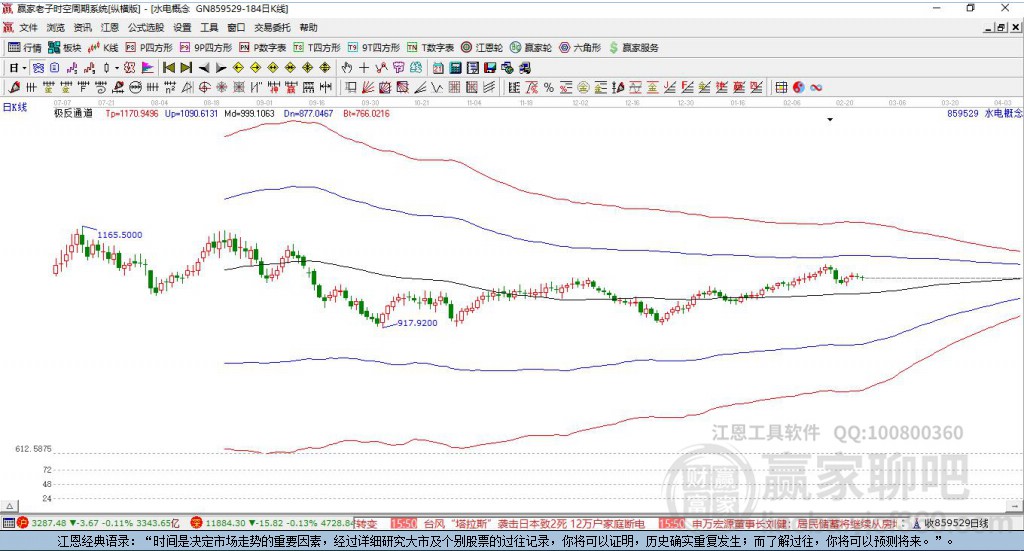Open the 公式选股 menu
Screen dimensions: 1024x551
(146, 27)
